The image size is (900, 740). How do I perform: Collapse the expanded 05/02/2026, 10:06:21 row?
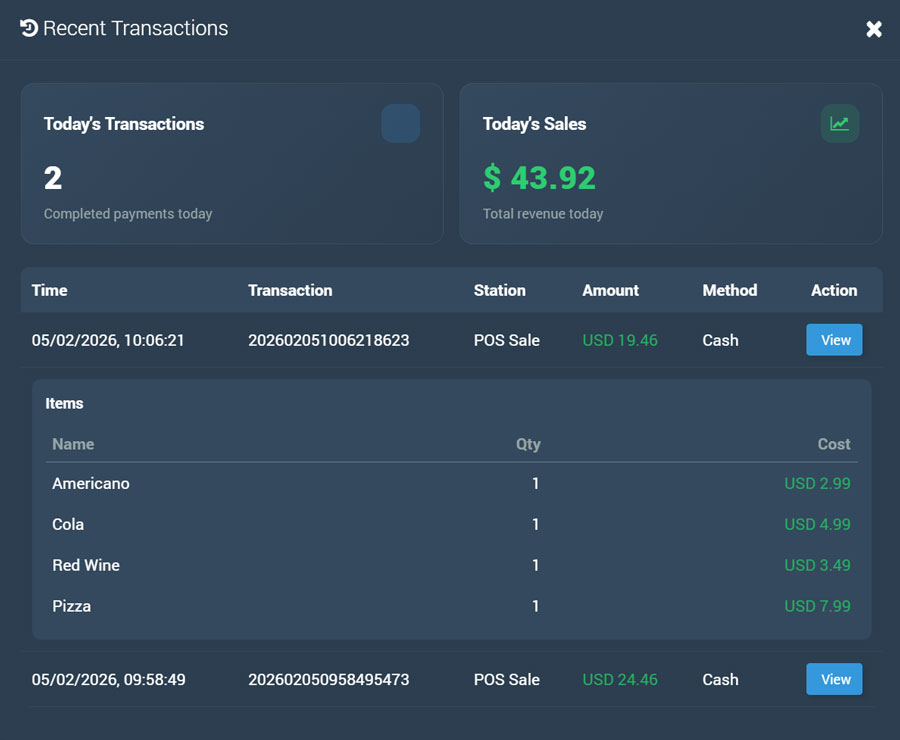coord(108,340)
